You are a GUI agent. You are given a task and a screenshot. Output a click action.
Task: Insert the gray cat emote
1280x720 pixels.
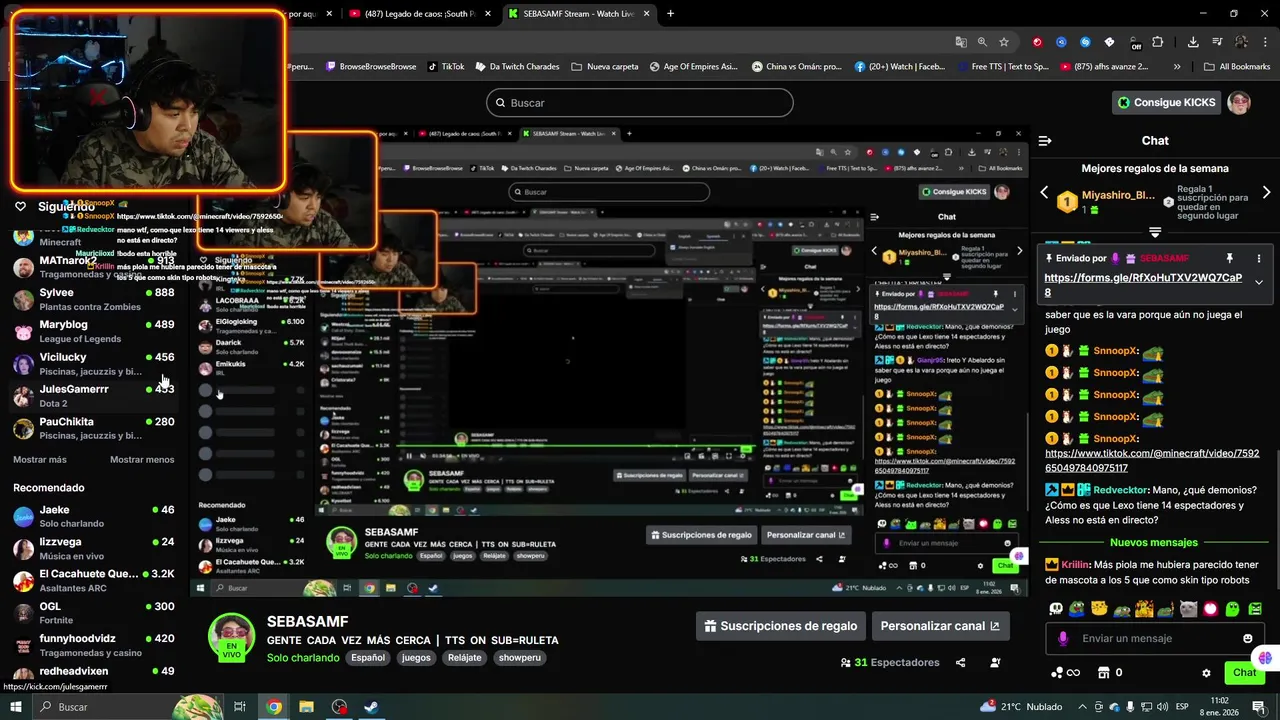pos(1188,608)
